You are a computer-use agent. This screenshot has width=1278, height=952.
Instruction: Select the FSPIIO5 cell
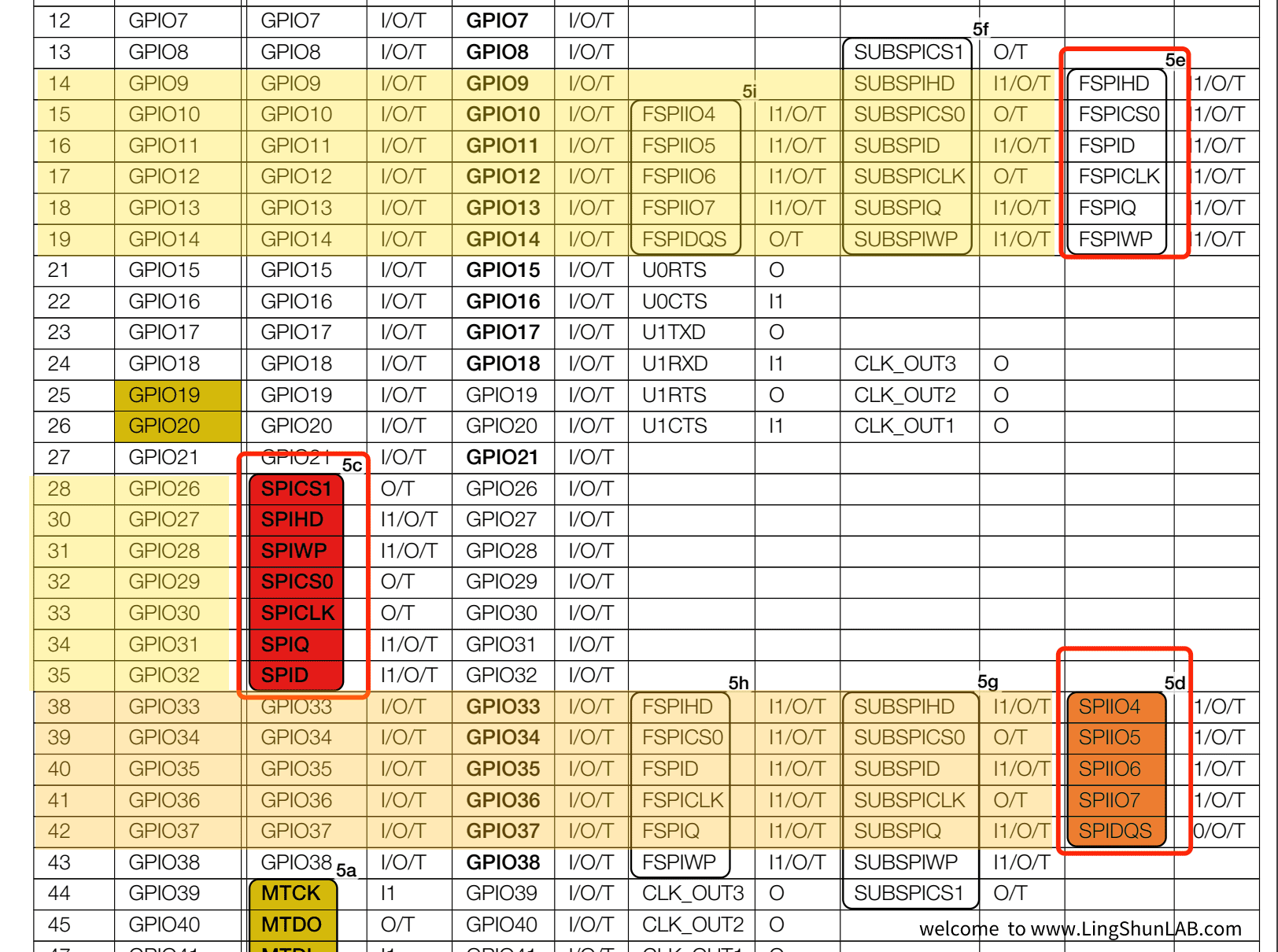685,146
